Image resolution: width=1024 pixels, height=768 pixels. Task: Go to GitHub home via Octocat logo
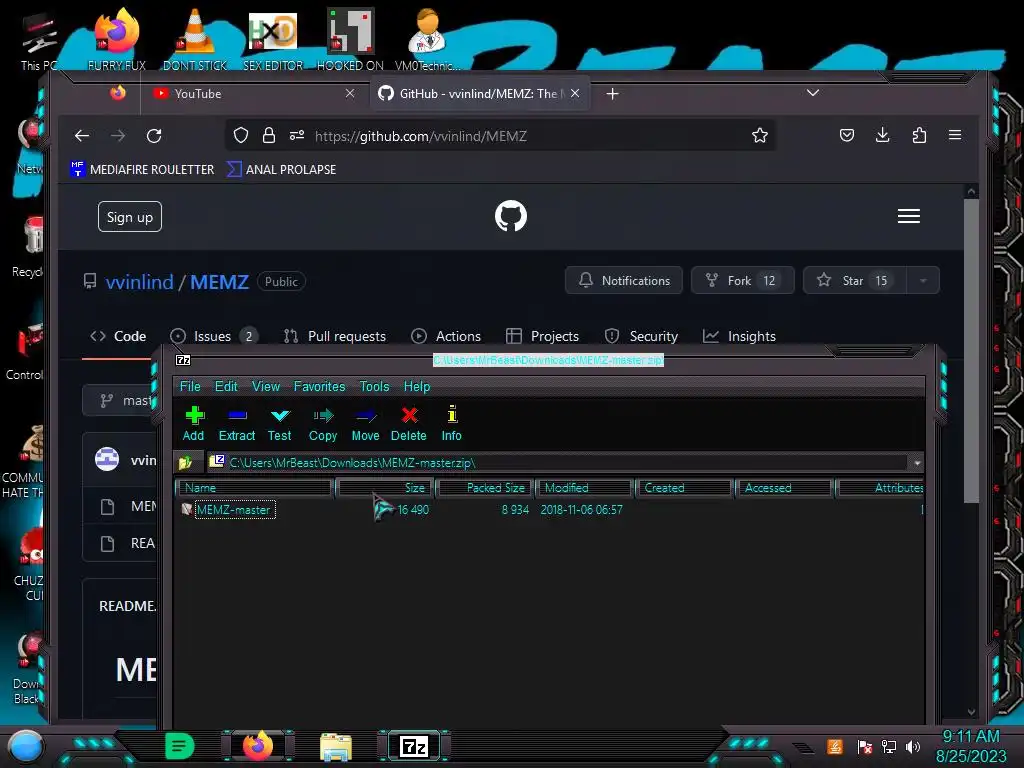511,216
